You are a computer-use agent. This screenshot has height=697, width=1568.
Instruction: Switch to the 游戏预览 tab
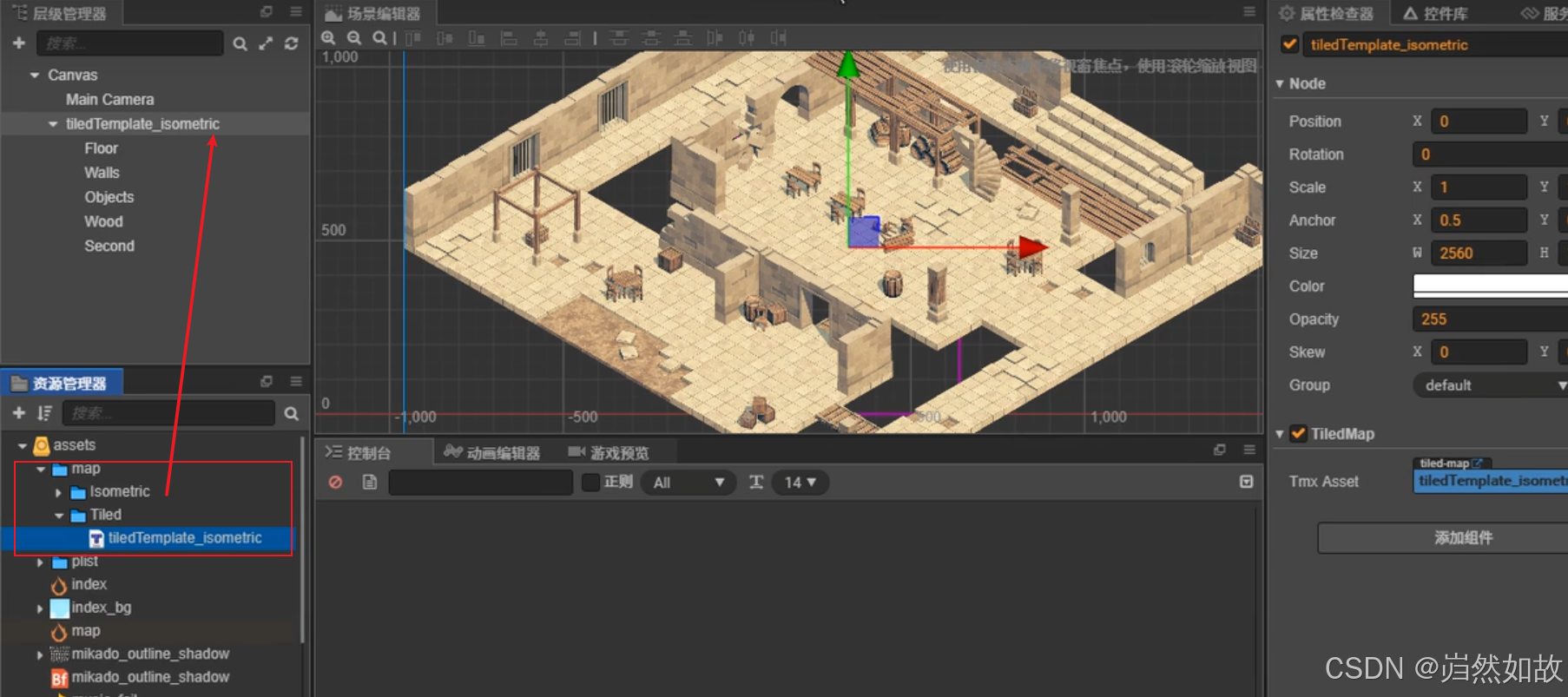tap(609, 452)
